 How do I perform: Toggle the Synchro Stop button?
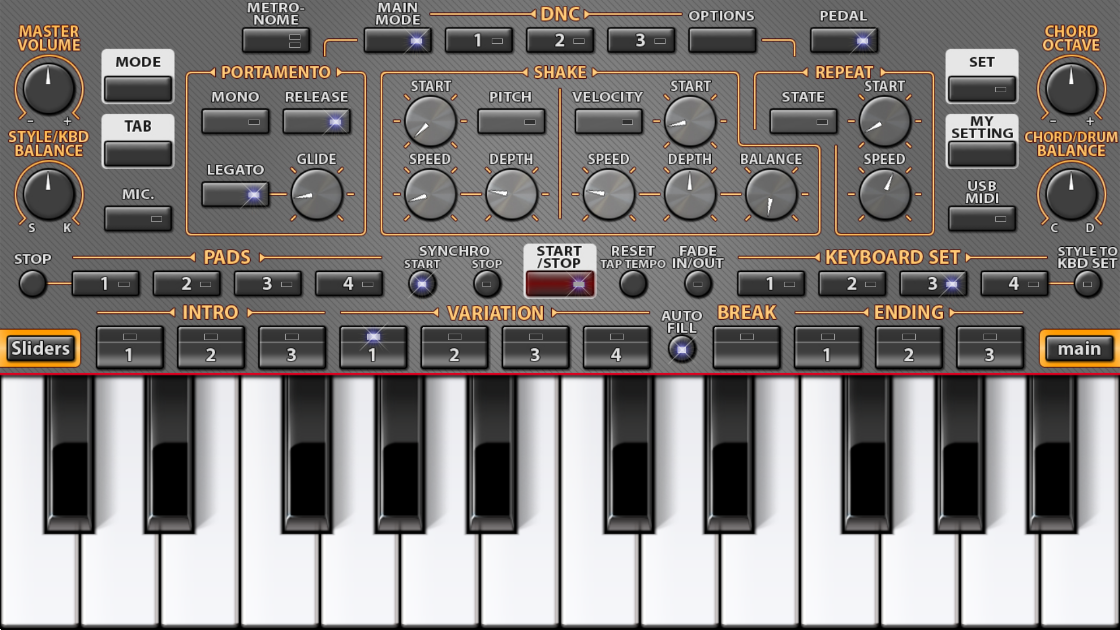click(487, 284)
